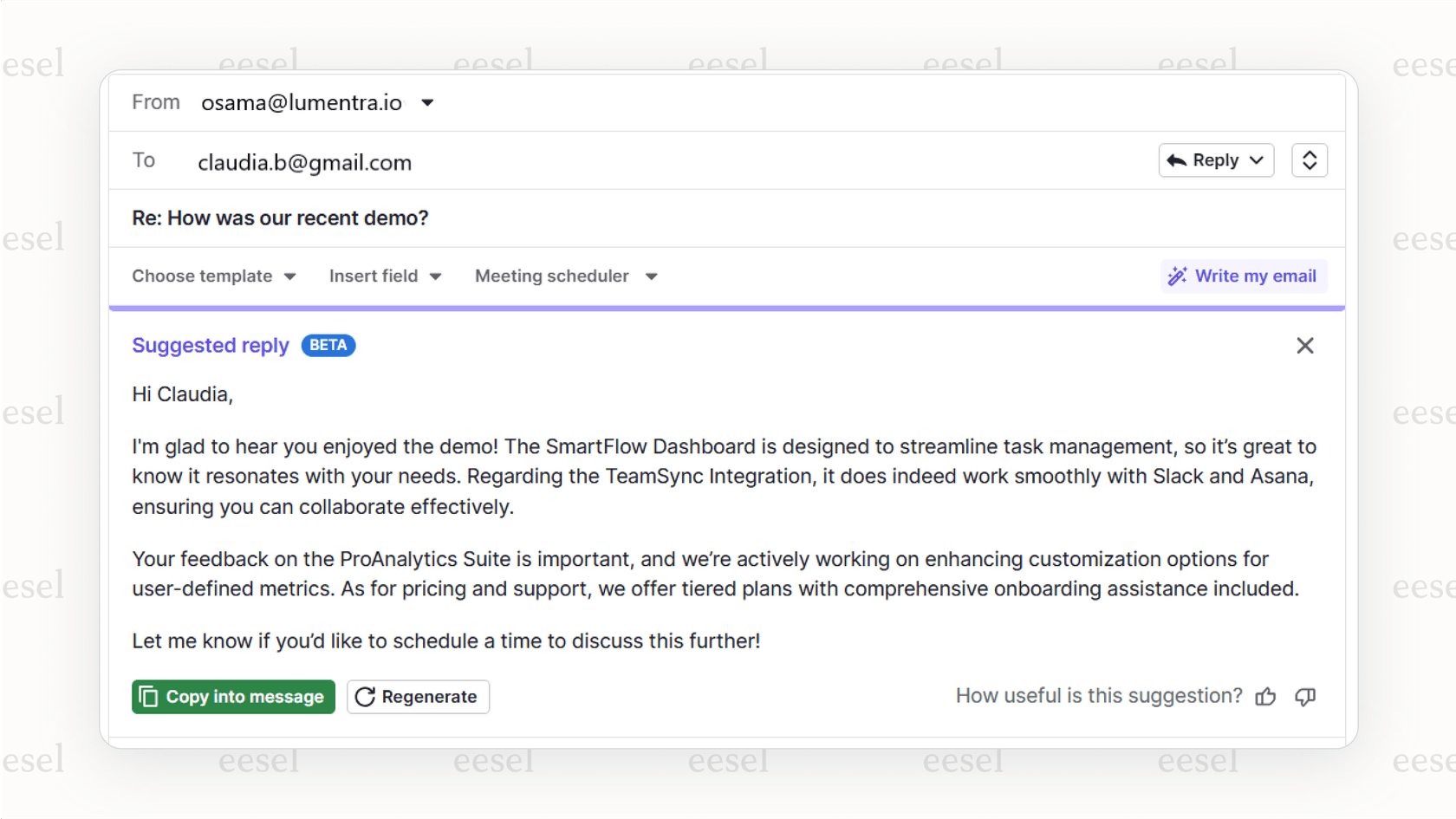Viewport: 1456px width, 819px height.
Task: Click the subject line Re: How was our recent demo?
Action: [x=279, y=218]
